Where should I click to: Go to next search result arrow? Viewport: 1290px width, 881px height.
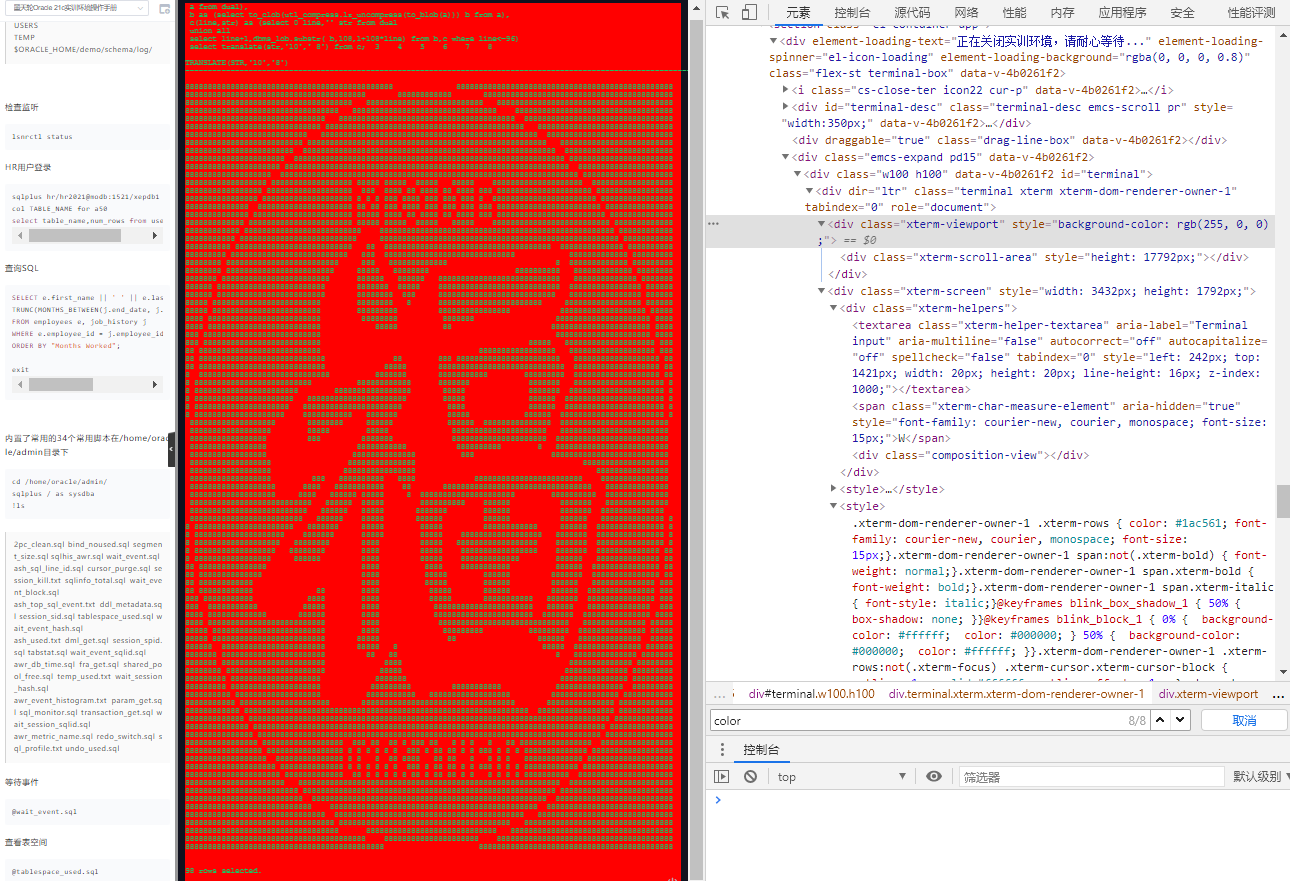click(x=1182, y=720)
